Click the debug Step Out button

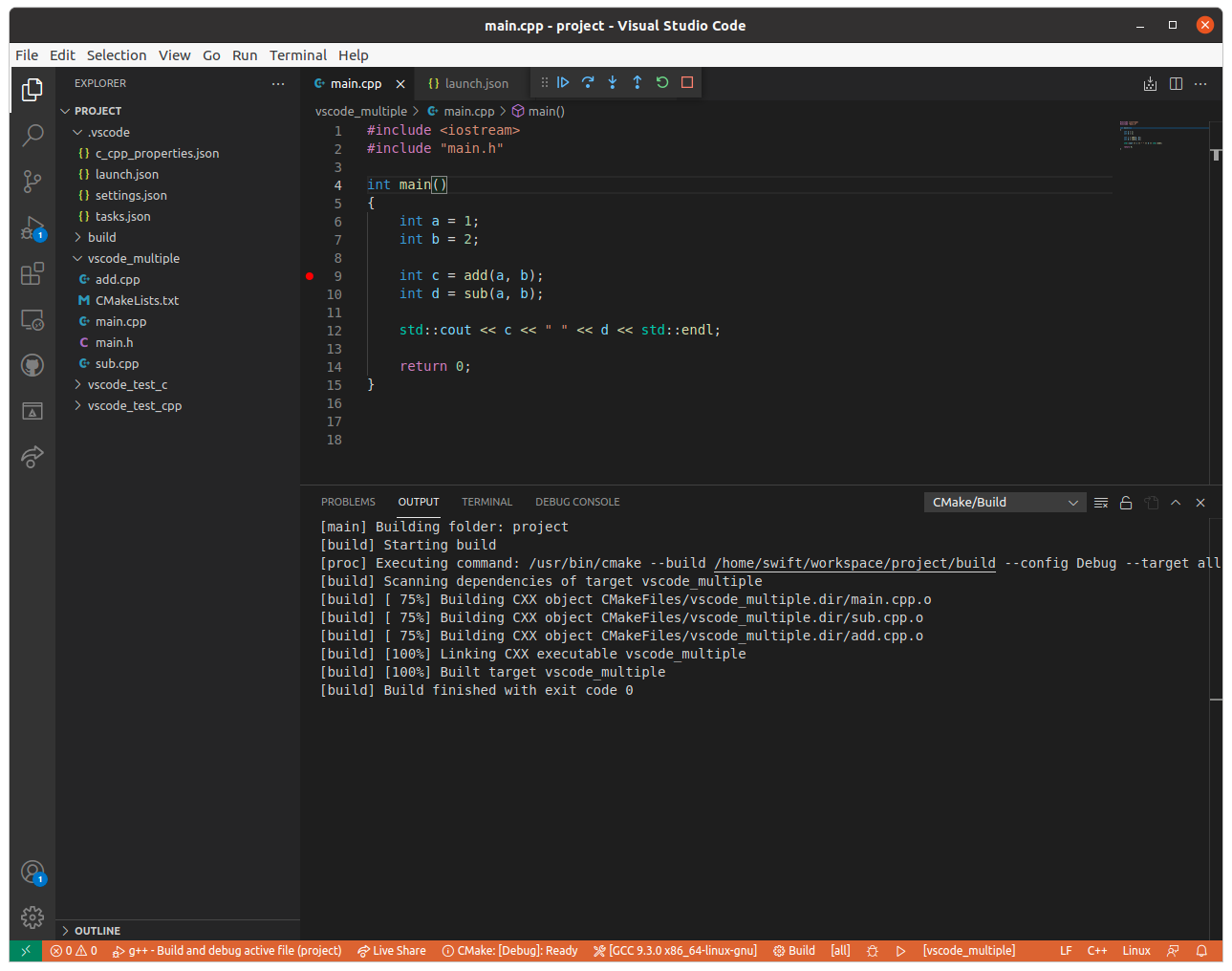(x=638, y=82)
